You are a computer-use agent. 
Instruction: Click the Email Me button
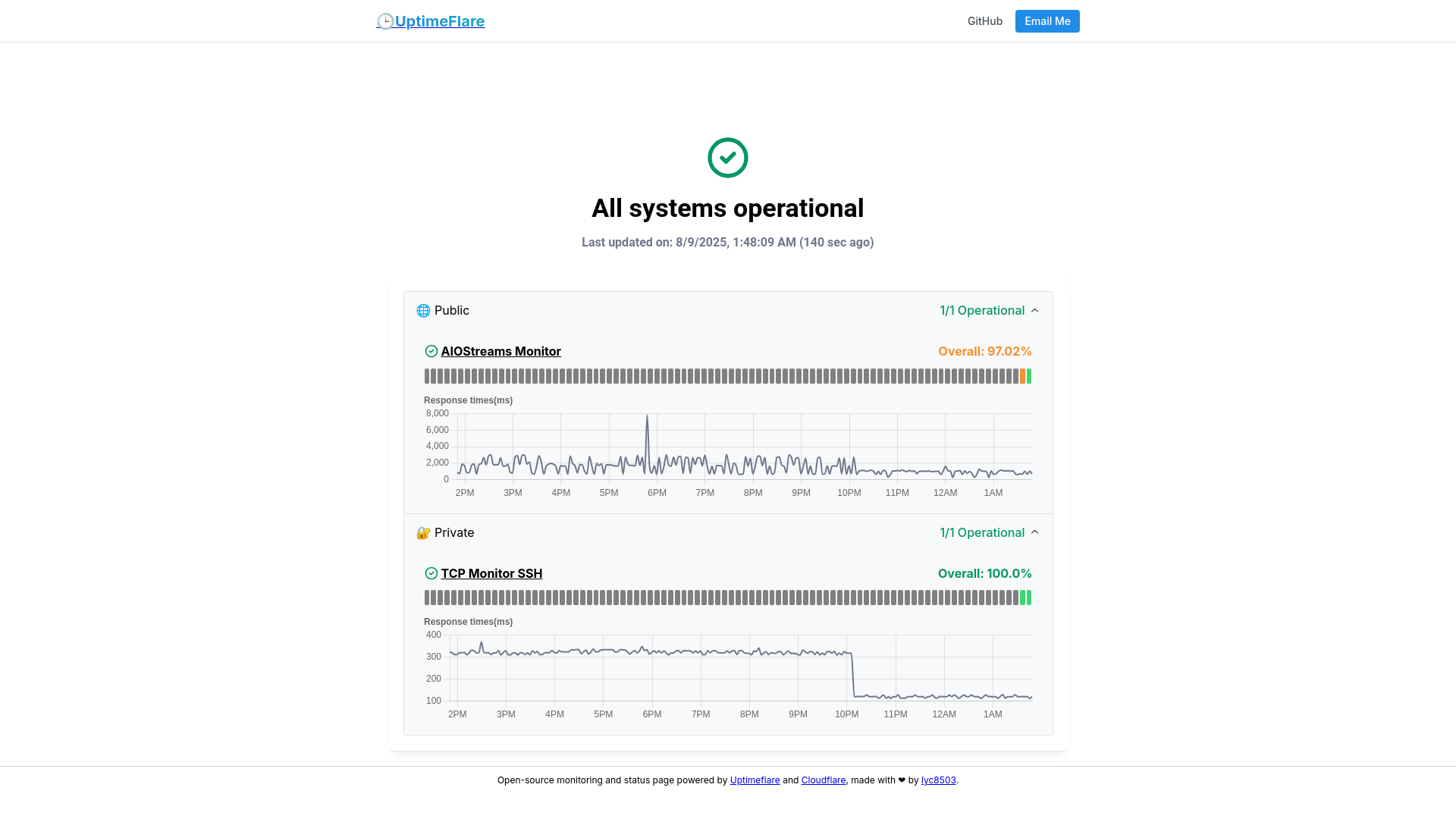(1047, 21)
